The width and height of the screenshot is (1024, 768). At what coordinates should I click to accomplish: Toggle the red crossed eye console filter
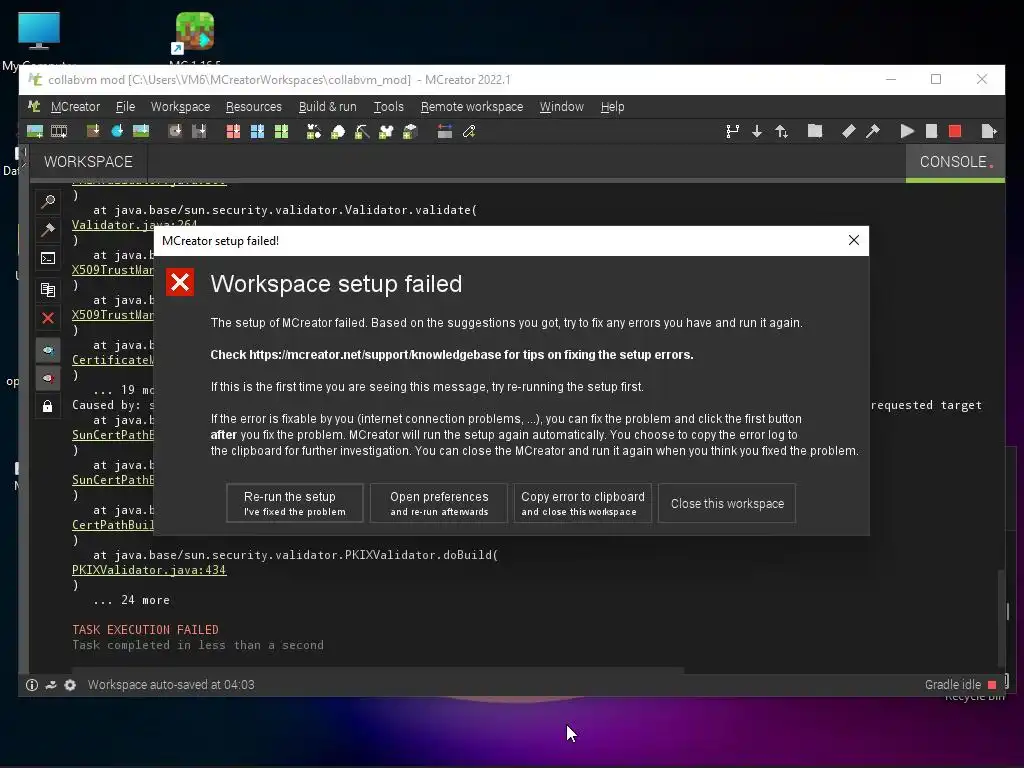pos(48,378)
